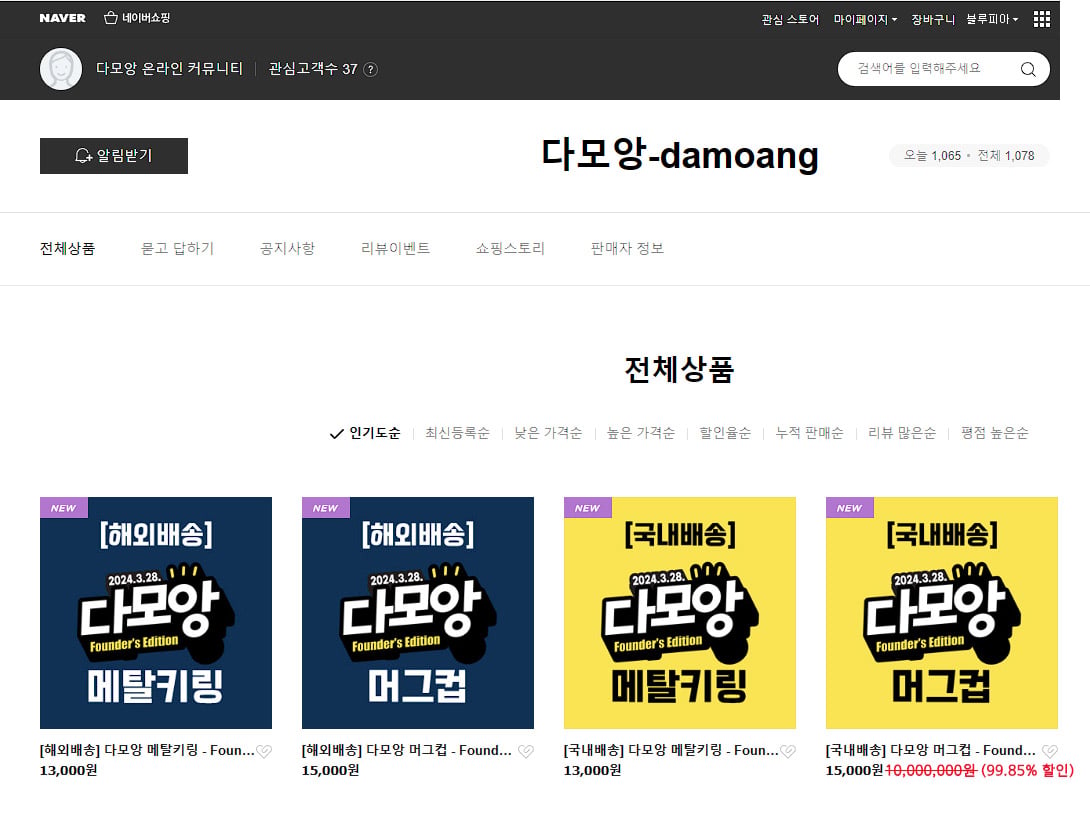
Task: Open the 관심고객수 help question mark
Action: pyautogui.click(x=371, y=70)
